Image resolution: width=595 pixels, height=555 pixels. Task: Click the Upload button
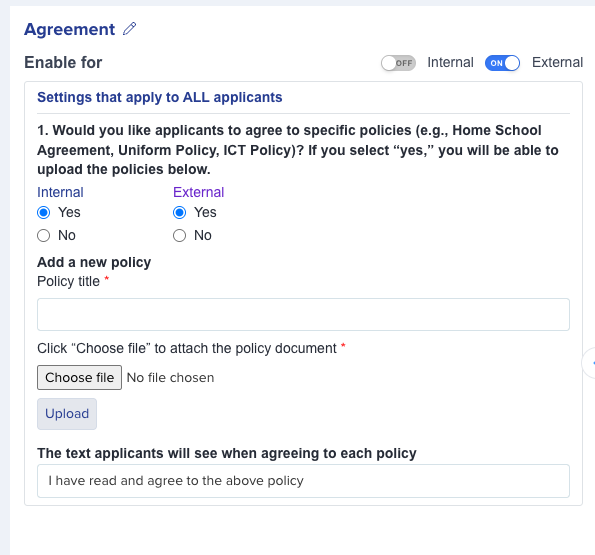(67, 414)
